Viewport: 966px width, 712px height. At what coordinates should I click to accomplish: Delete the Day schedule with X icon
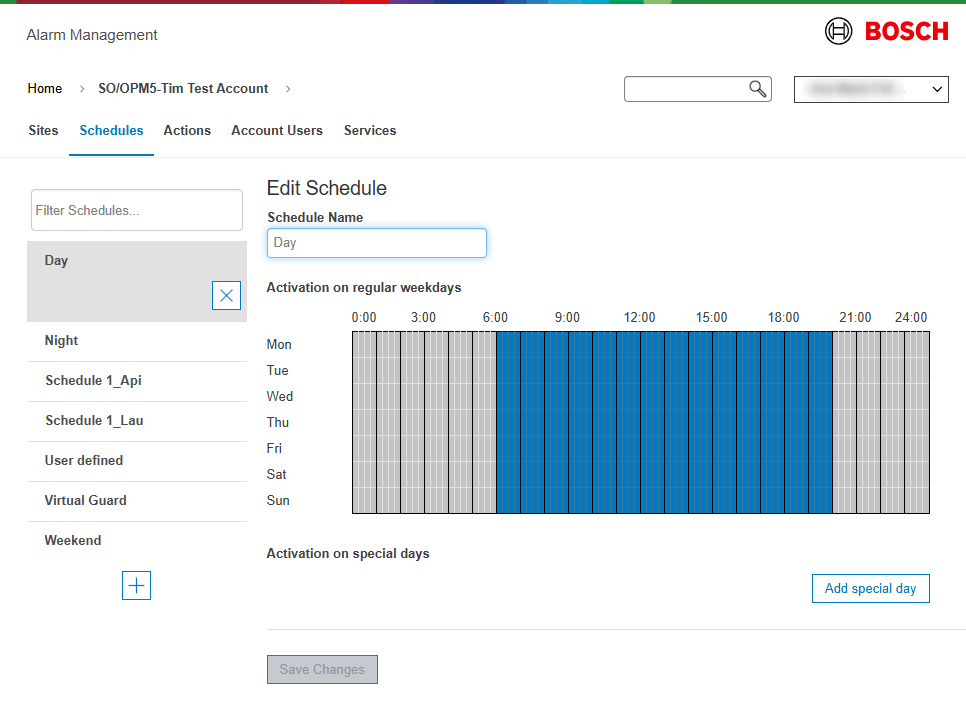coord(227,295)
